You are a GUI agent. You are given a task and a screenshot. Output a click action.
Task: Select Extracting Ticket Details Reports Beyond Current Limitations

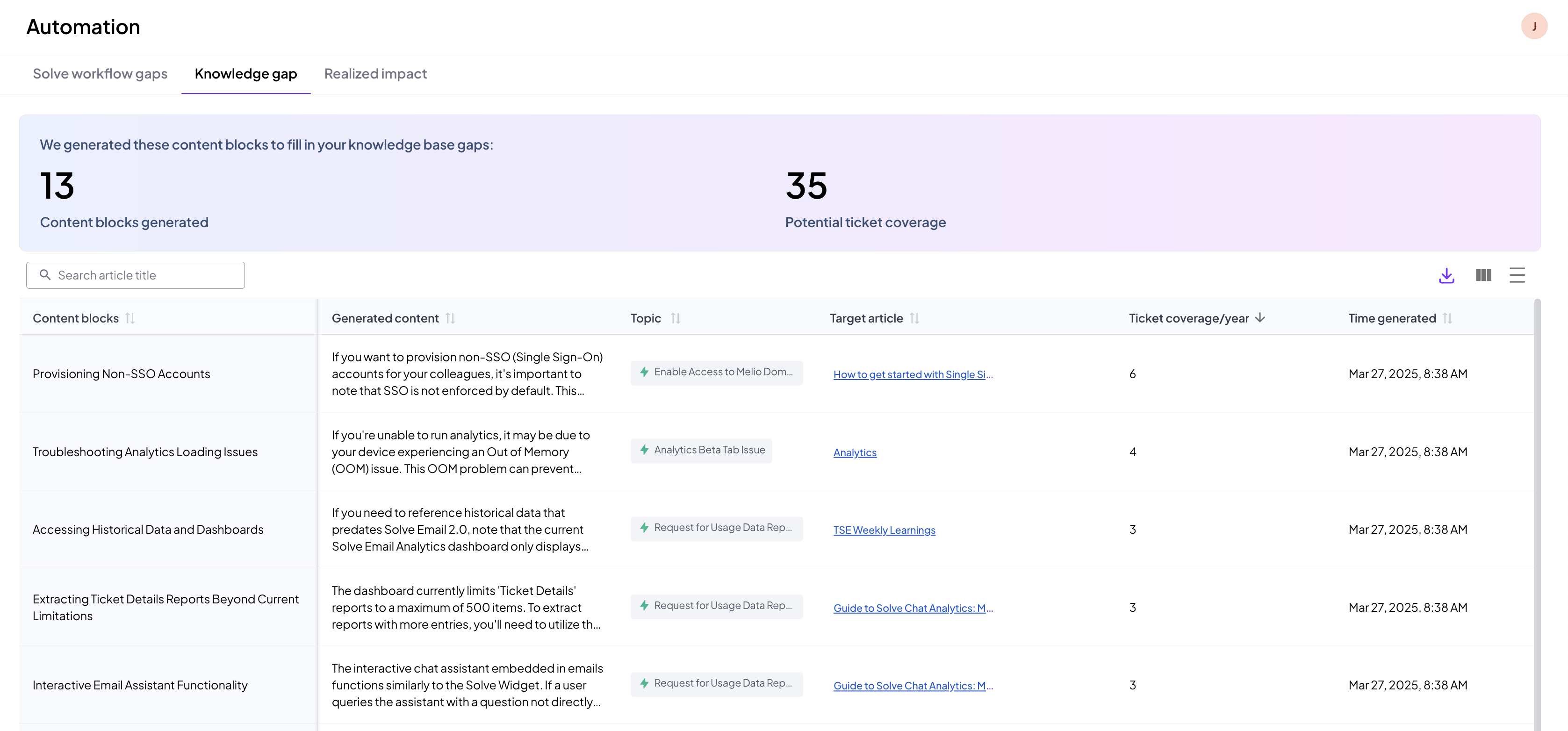[165, 608]
